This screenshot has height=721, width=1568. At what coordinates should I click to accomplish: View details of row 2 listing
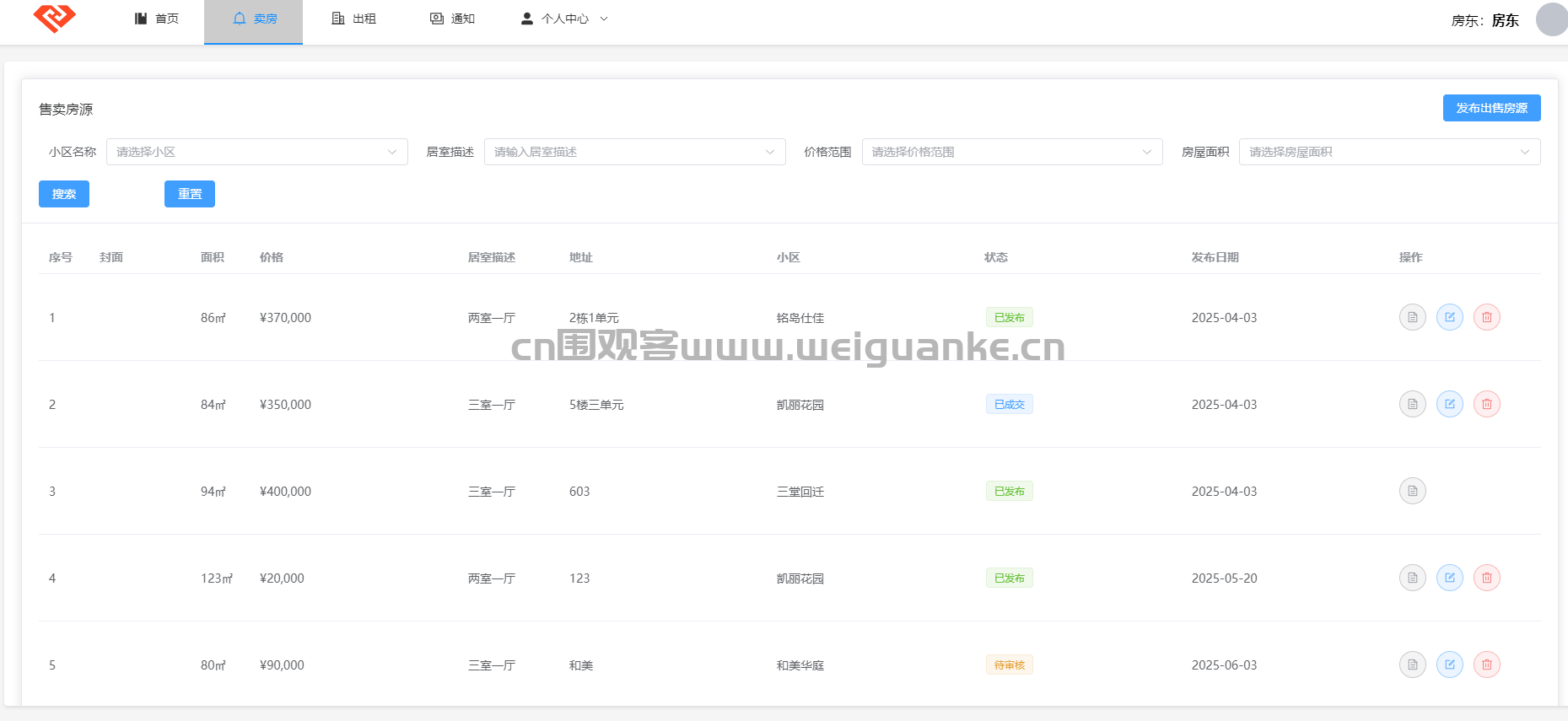1413,404
